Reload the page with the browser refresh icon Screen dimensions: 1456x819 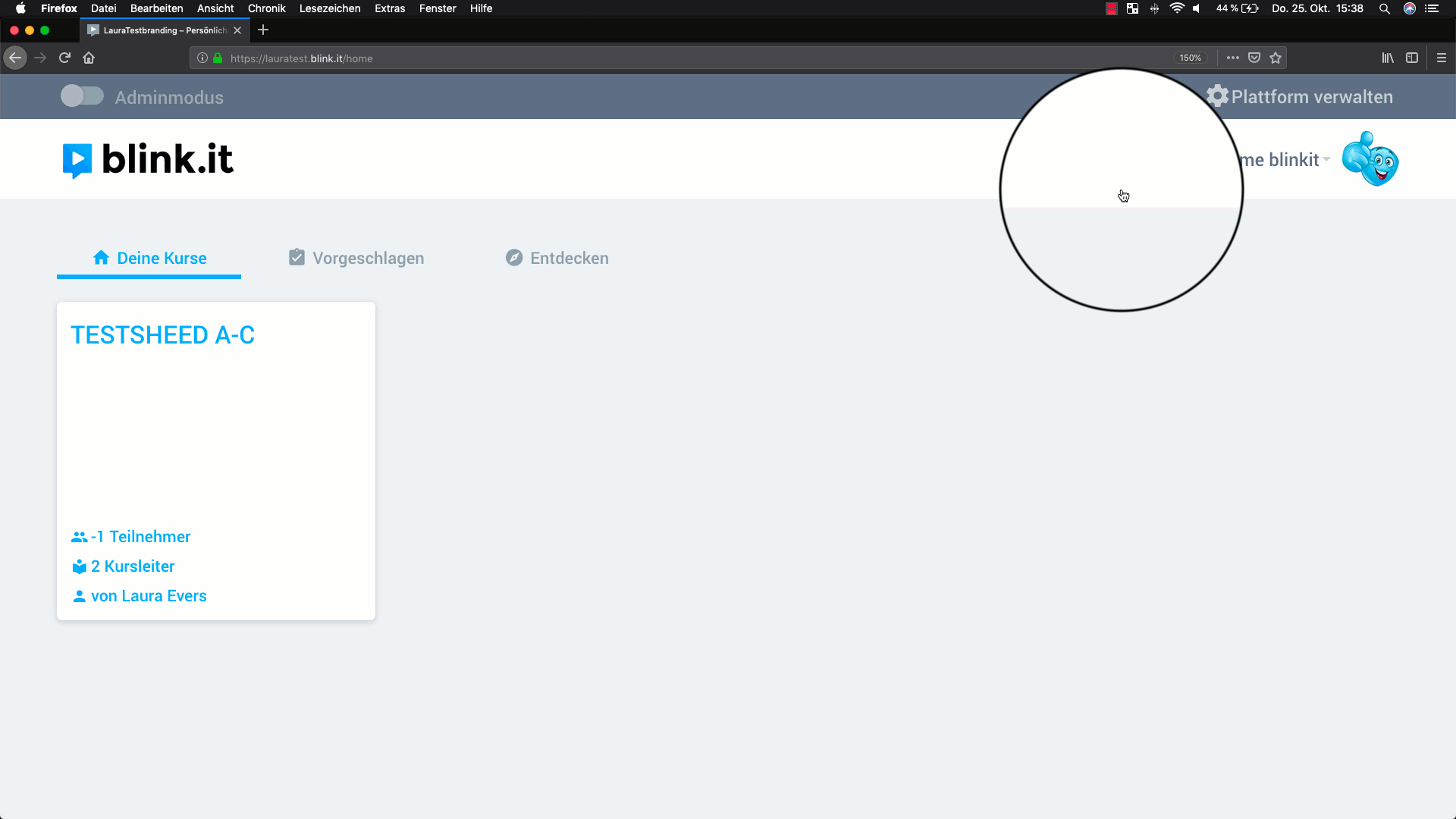(x=64, y=58)
